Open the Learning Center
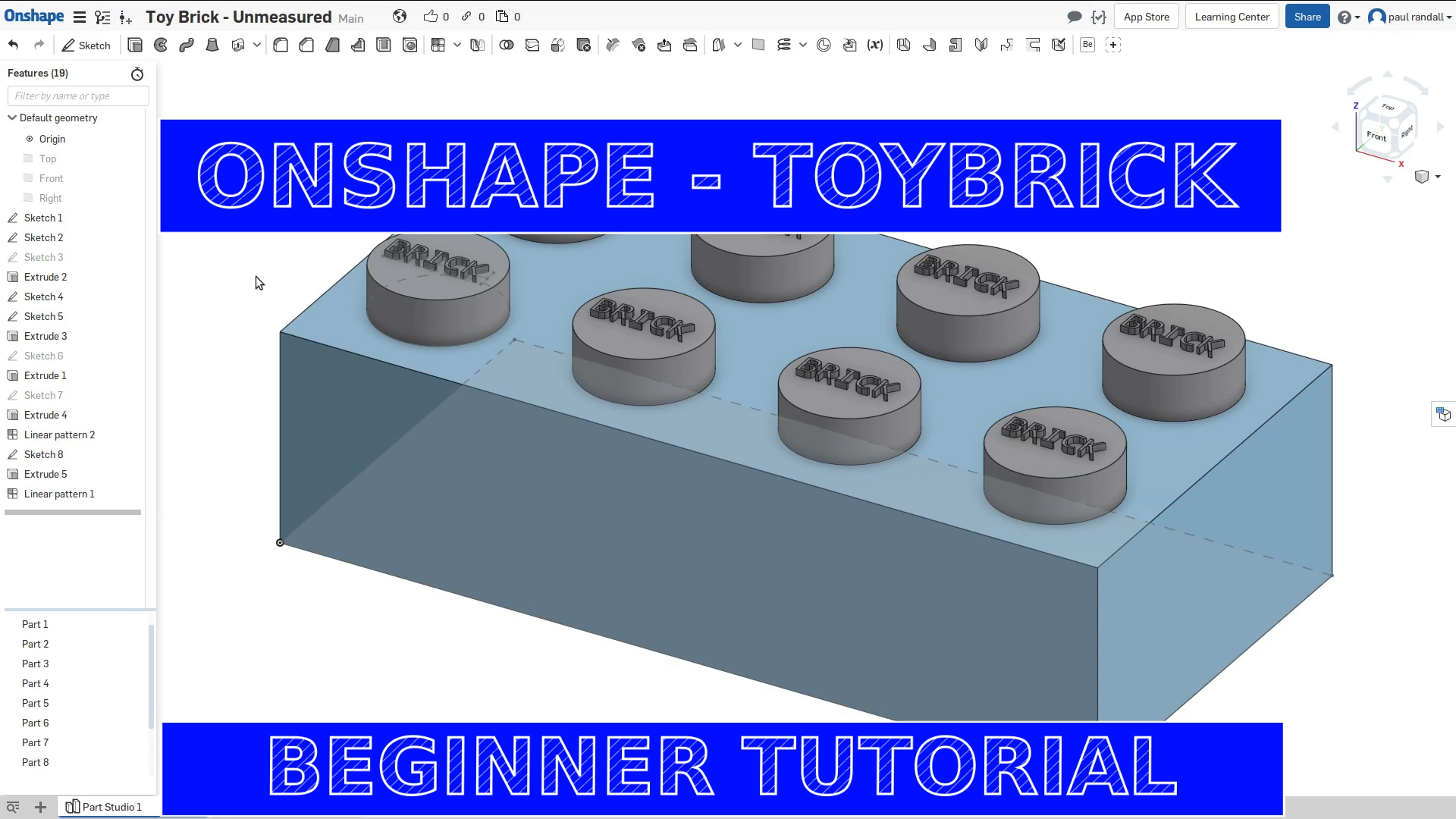1456x819 pixels. (x=1232, y=17)
